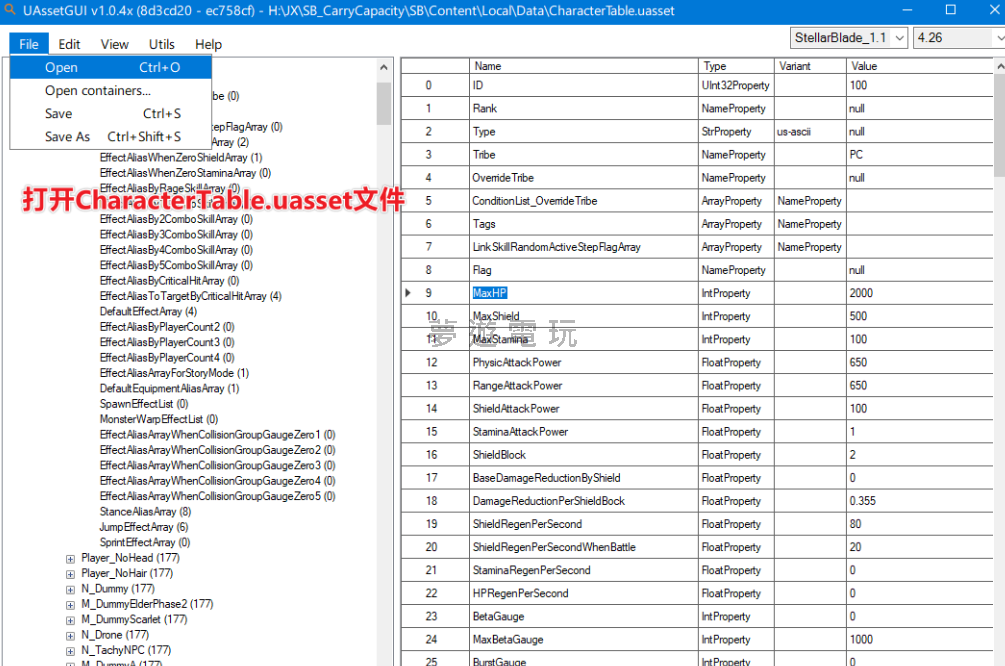1005x666 pixels.
Task: Click the MaxHP value cell 2000
Action: point(920,293)
